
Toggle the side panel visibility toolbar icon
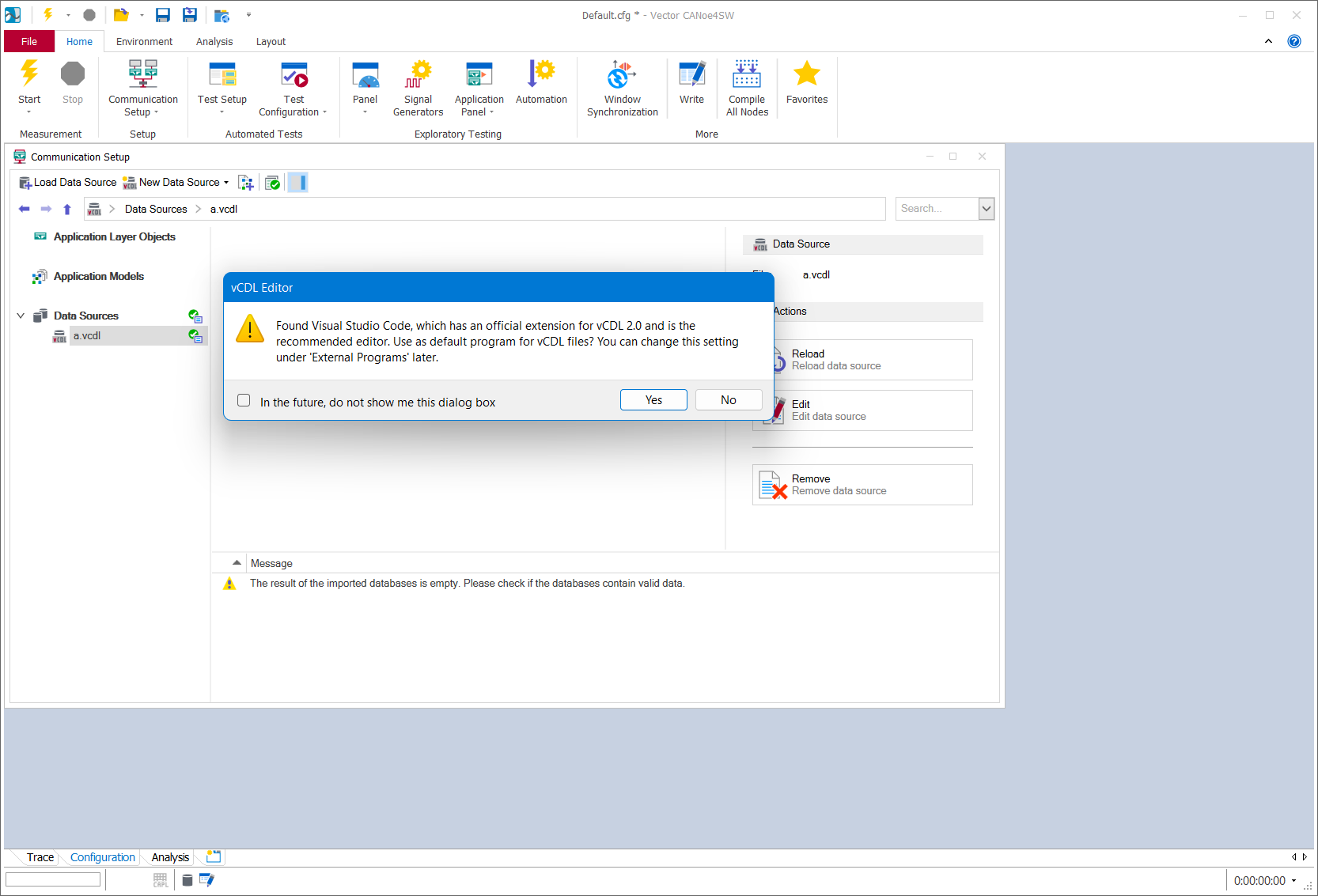click(298, 183)
